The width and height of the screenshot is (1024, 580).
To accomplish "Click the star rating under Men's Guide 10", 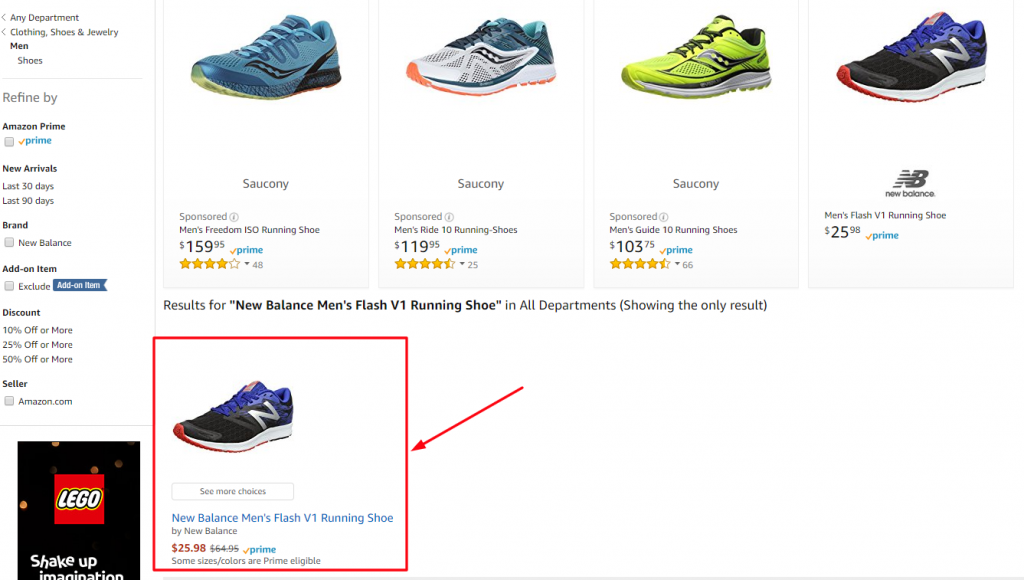I will pyautogui.click(x=640, y=265).
